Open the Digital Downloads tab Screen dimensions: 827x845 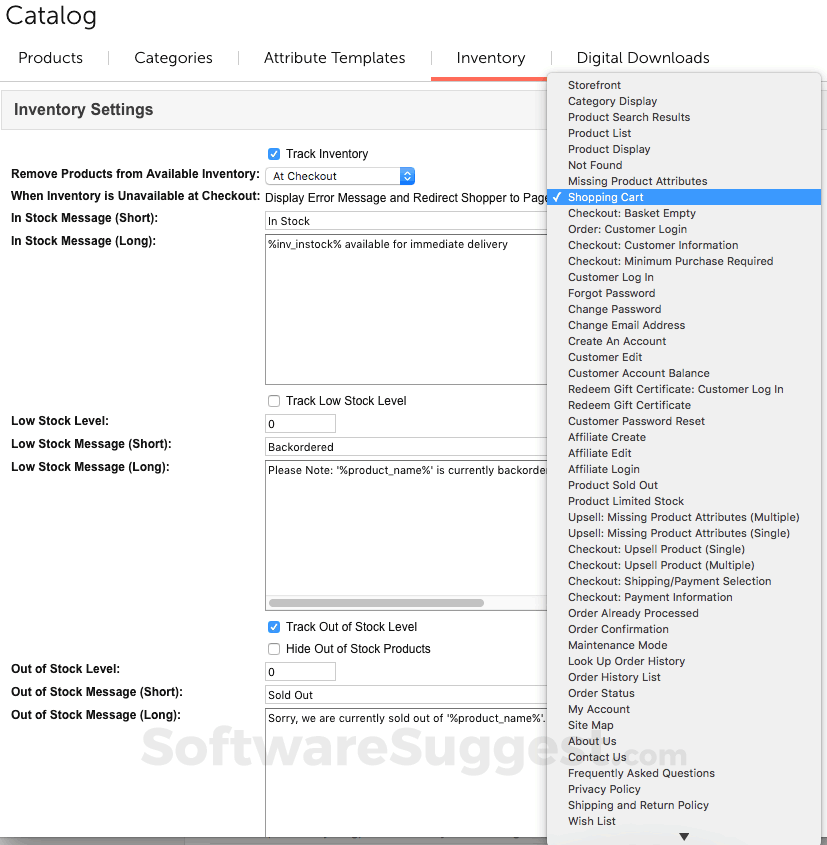coord(643,58)
